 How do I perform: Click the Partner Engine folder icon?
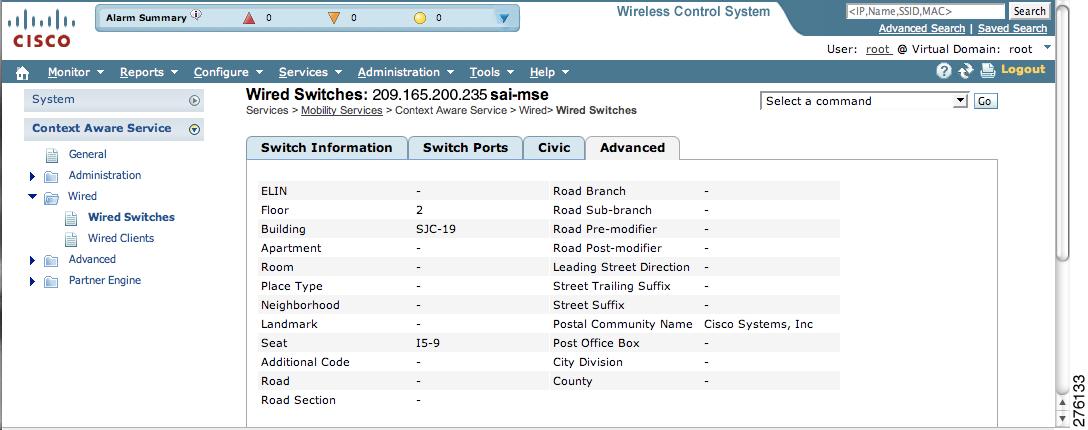[51, 282]
